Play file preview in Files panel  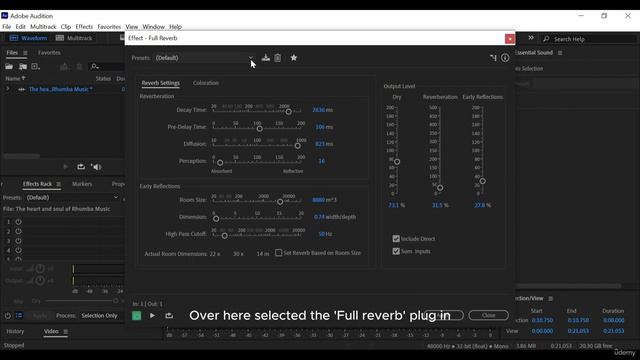[x=66, y=167]
